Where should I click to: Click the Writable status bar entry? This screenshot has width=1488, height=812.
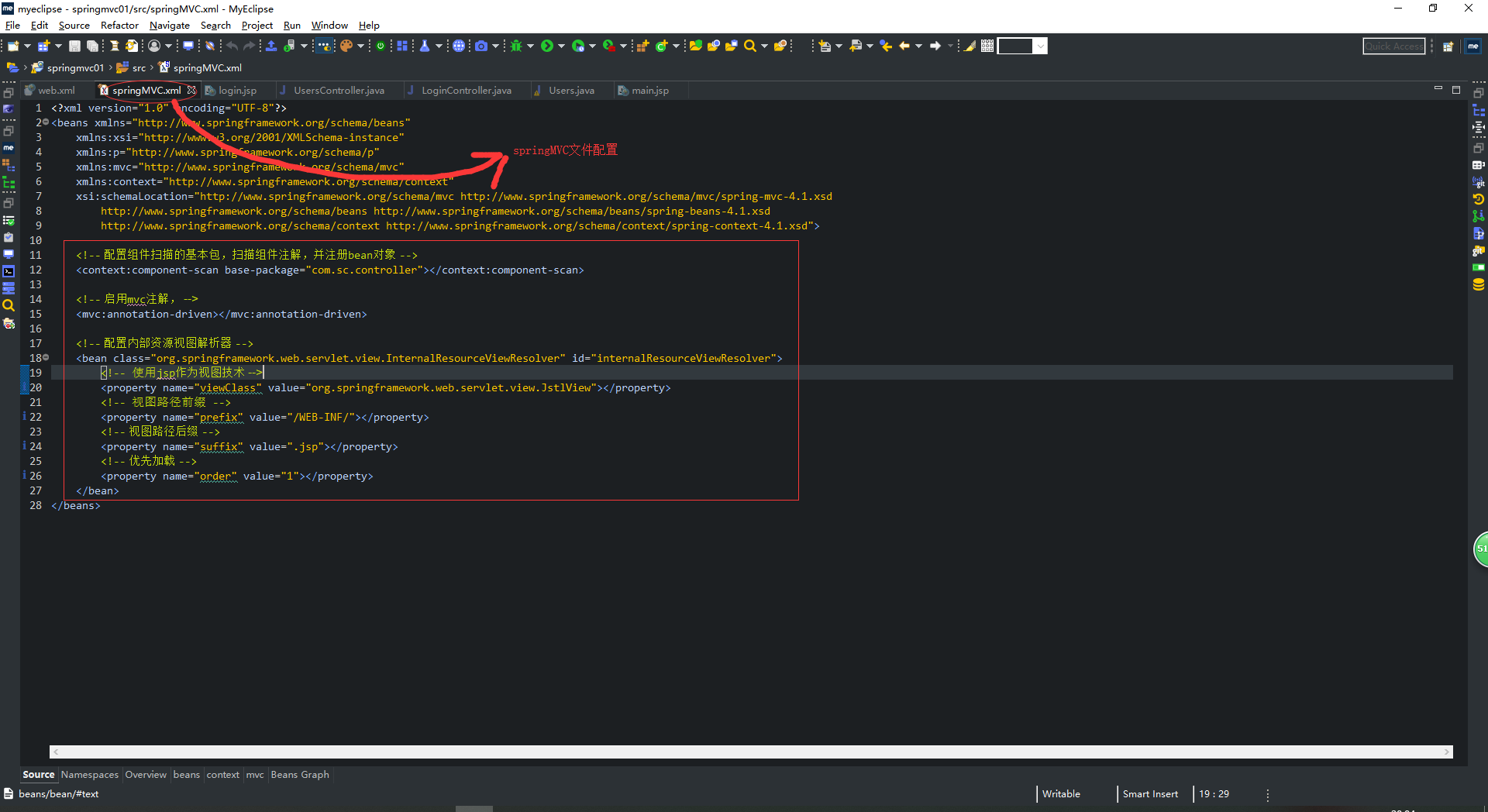point(1061,793)
